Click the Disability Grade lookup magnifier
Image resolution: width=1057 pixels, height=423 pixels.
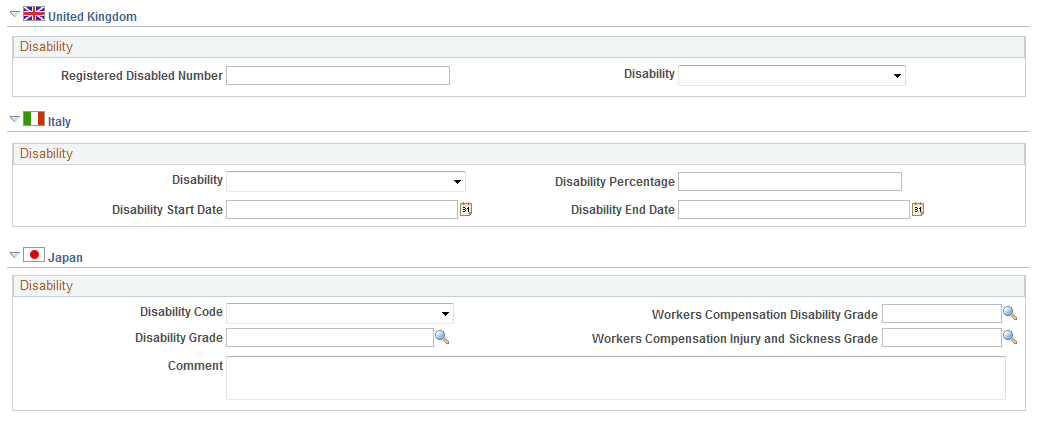click(x=442, y=337)
